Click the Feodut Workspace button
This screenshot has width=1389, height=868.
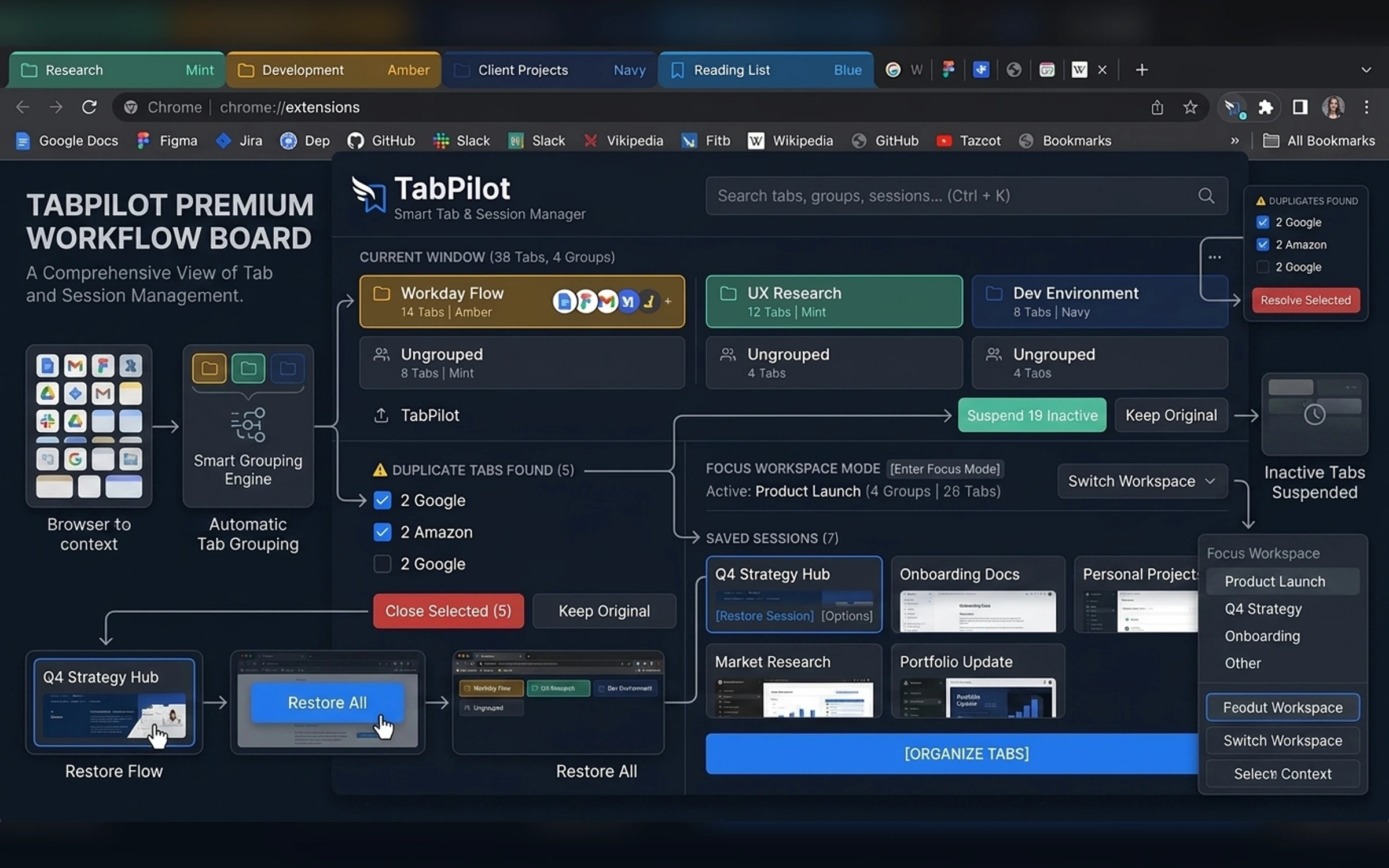pyautogui.click(x=1283, y=708)
